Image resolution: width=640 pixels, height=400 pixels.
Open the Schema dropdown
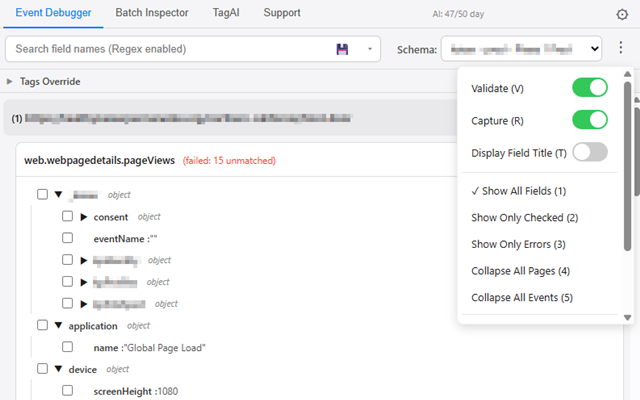pyautogui.click(x=521, y=49)
